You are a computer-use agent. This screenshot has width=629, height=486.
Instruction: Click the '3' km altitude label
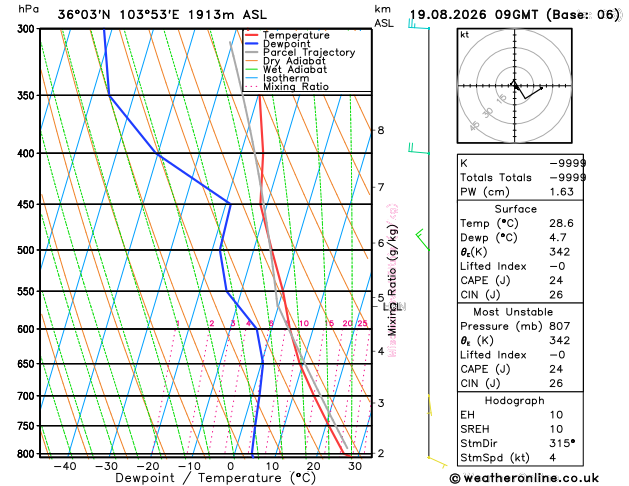pos(381,403)
